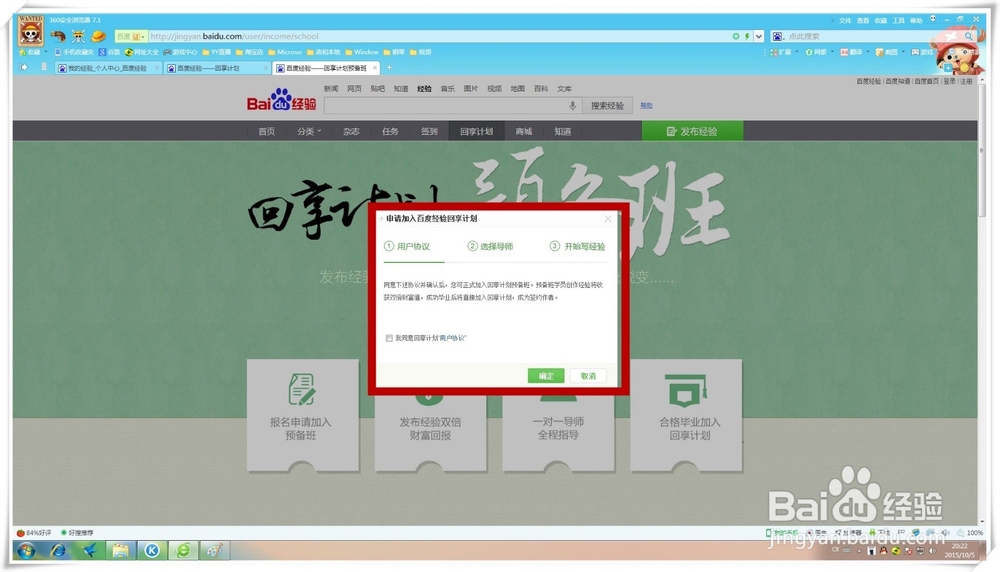The height and width of the screenshot is (572, 1000).
Task: Open the 帮助 link beside search button
Action: point(646,106)
